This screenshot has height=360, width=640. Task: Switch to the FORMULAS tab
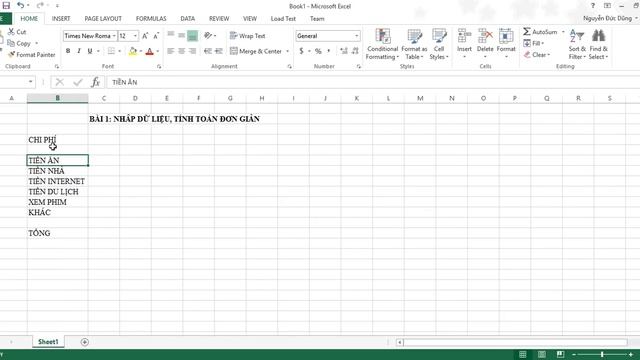pyautogui.click(x=151, y=19)
